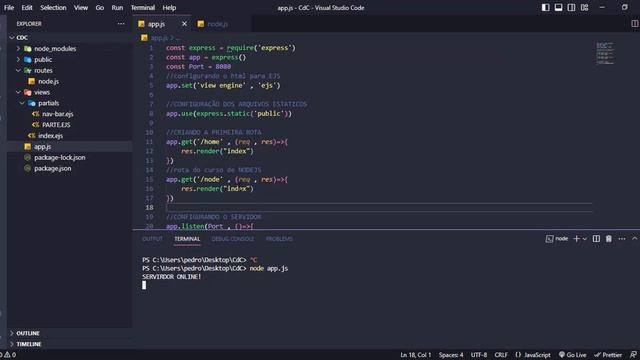Collapse the partials folder

[x=22, y=103]
